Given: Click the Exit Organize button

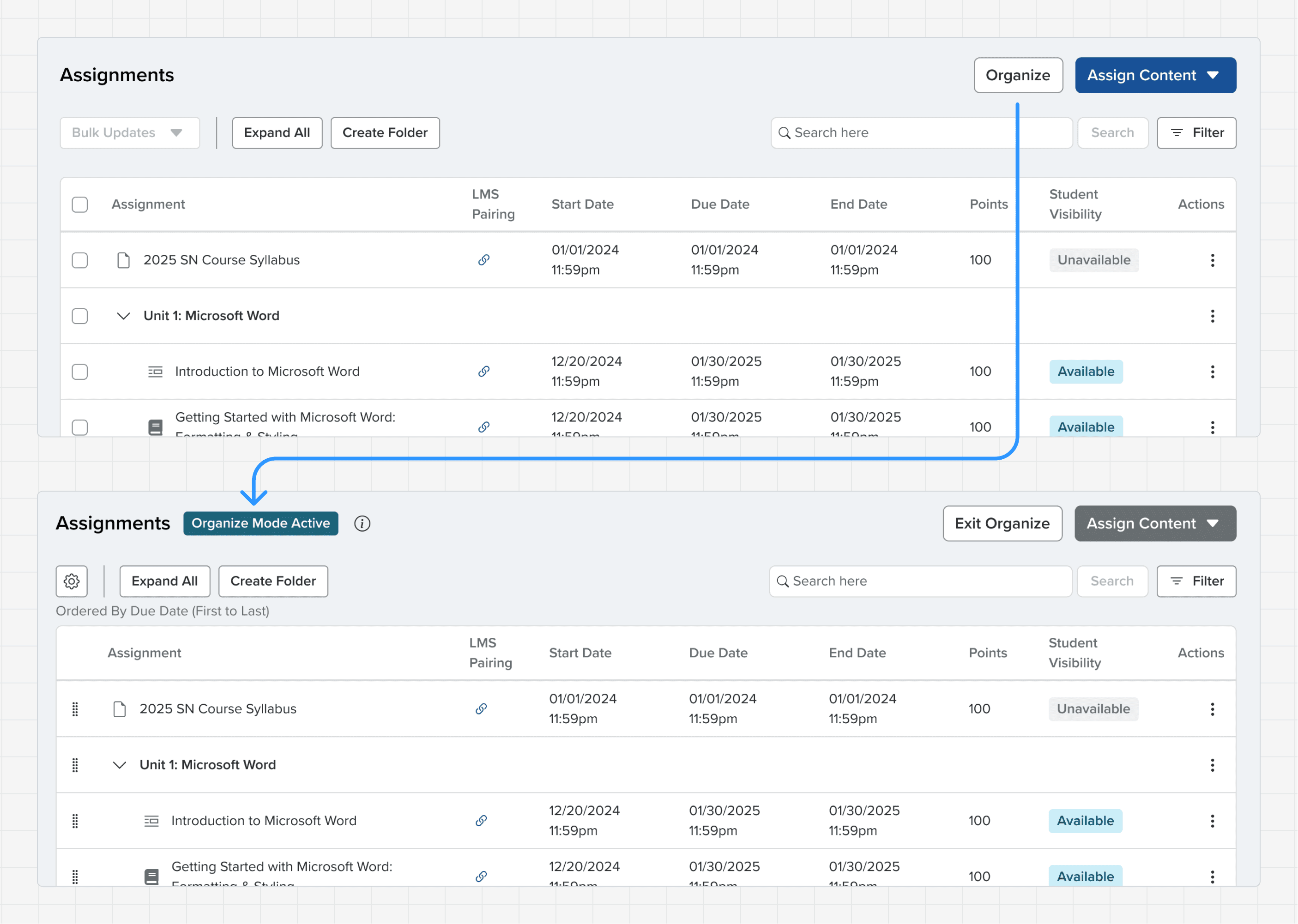Looking at the screenshot, I should tap(1002, 523).
